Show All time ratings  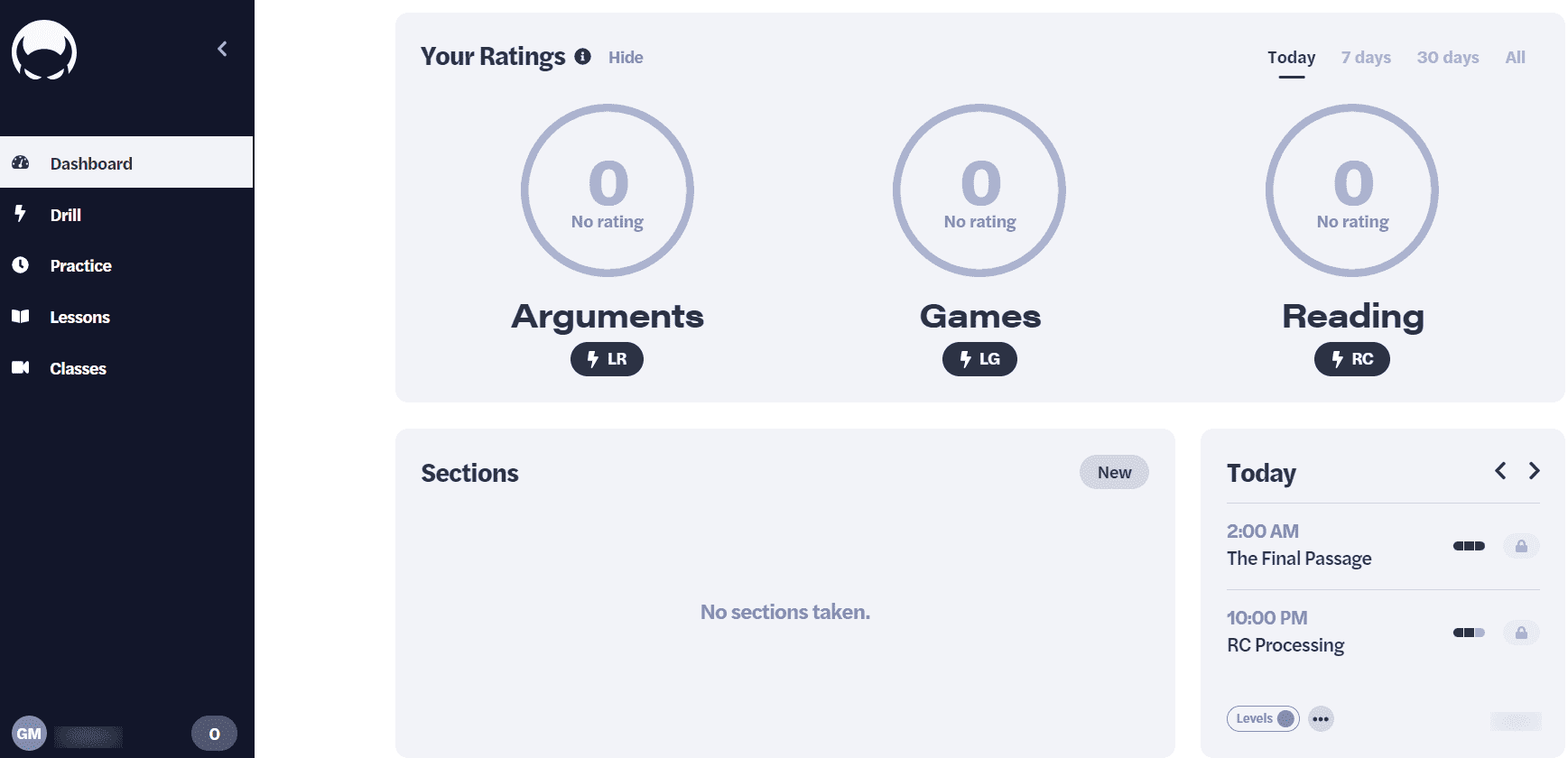pyautogui.click(x=1515, y=58)
